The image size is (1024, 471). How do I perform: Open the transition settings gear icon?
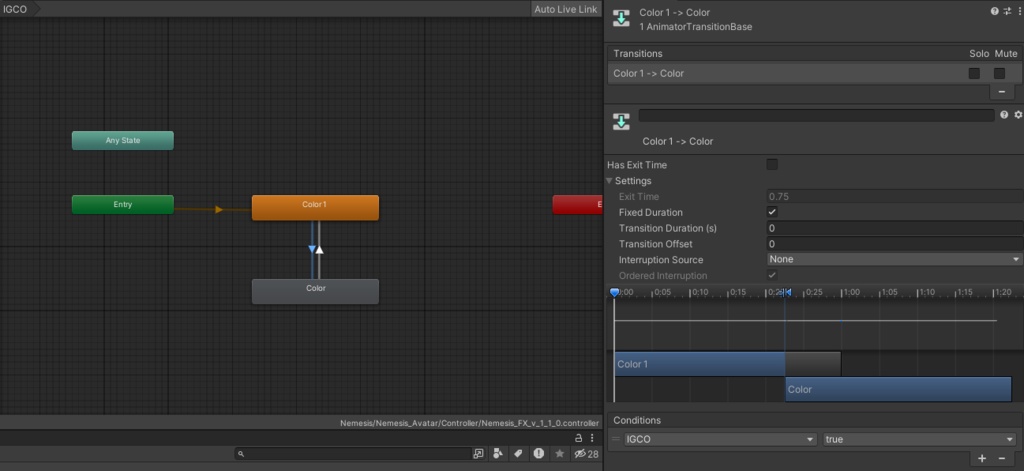click(1018, 115)
